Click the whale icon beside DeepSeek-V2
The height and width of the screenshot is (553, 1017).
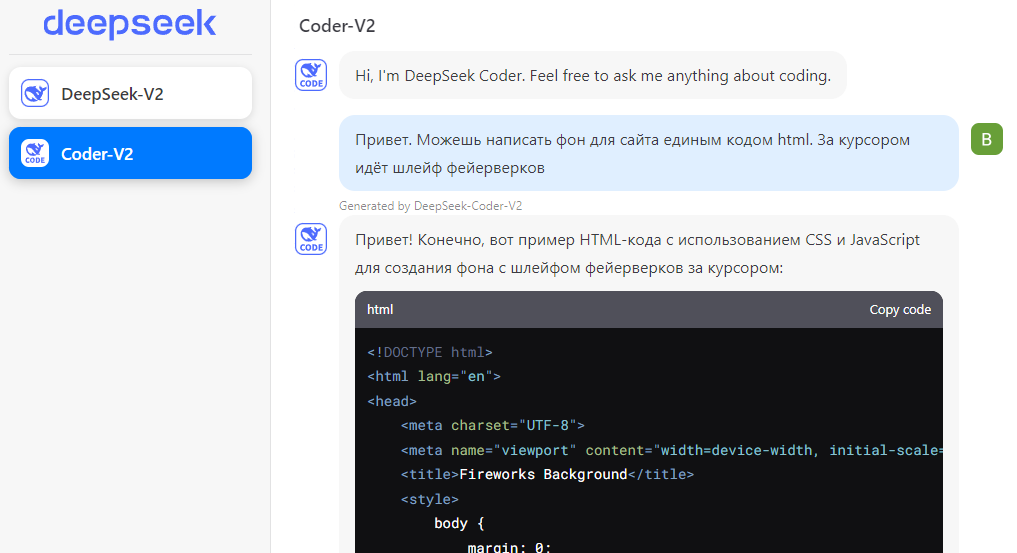[36, 94]
